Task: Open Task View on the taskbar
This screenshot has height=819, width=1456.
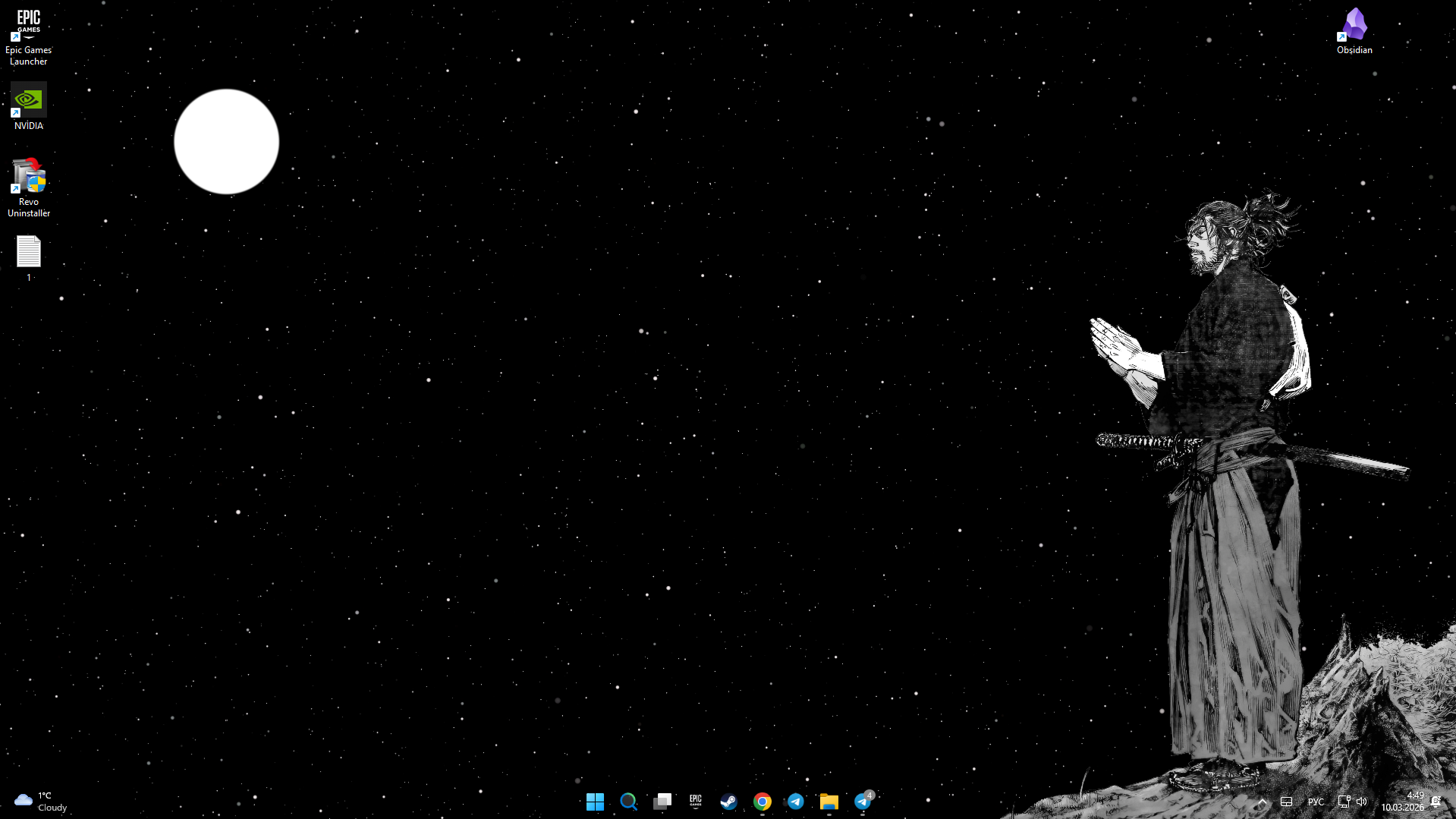Action: click(662, 802)
